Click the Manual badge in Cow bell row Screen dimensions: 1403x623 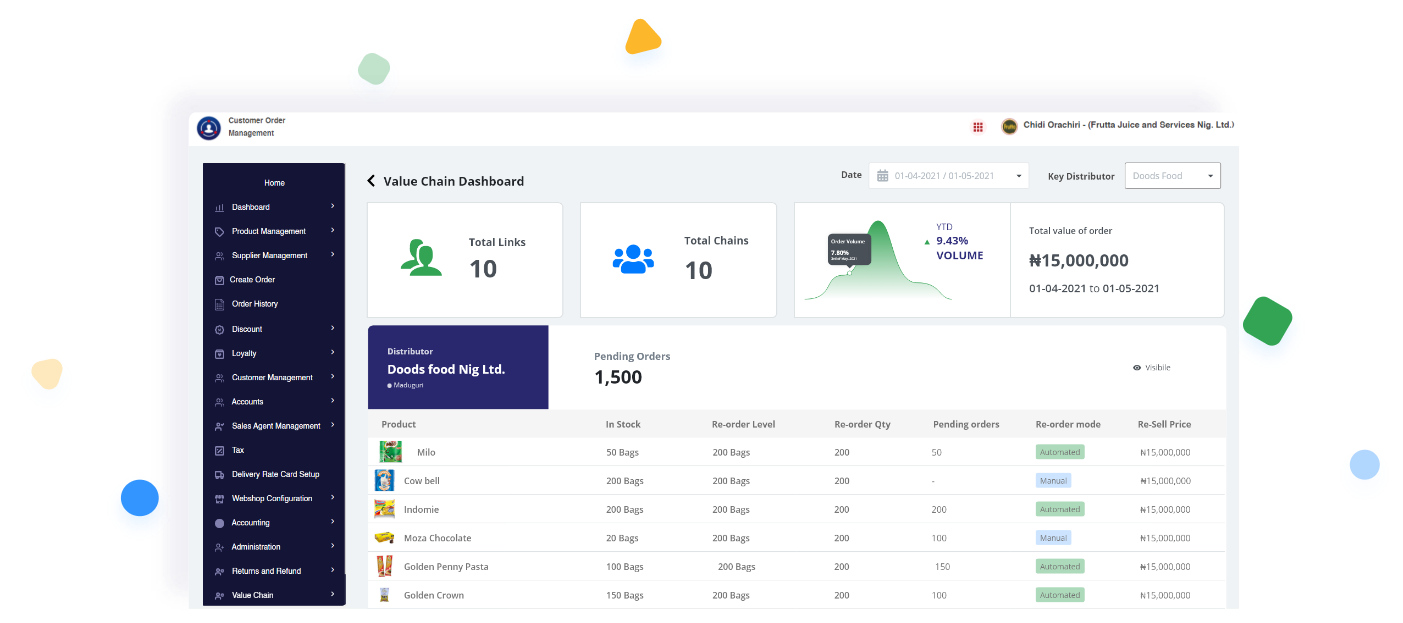coord(1053,481)
